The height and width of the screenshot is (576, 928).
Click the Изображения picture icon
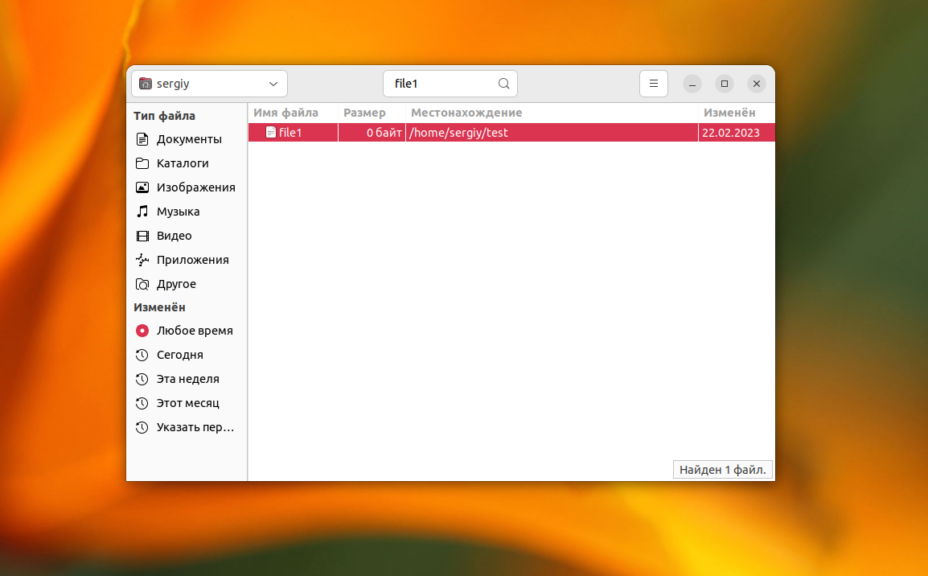coord(142,187)
